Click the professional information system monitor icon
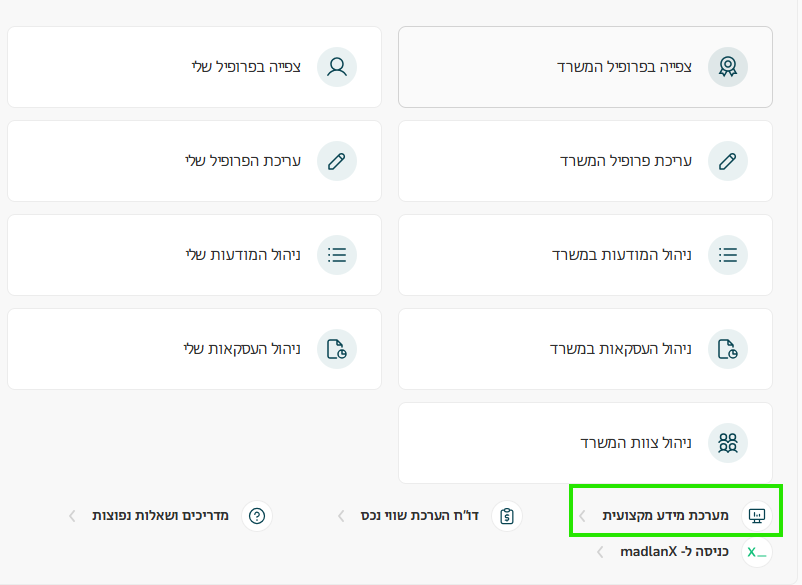This screenshot has height=585, width=802. click(756, 516)
